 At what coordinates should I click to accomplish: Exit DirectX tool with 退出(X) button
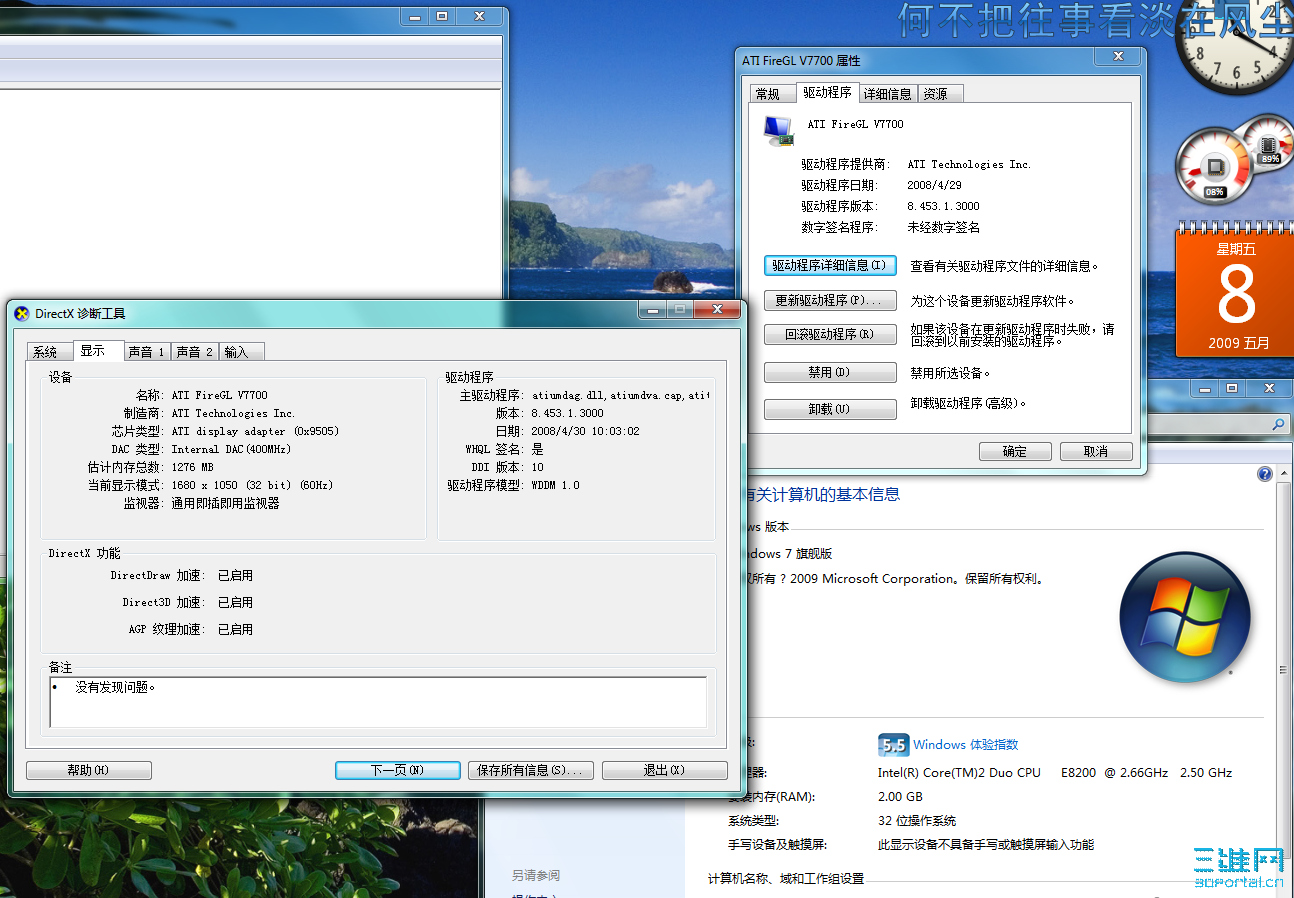click(665, 770)
